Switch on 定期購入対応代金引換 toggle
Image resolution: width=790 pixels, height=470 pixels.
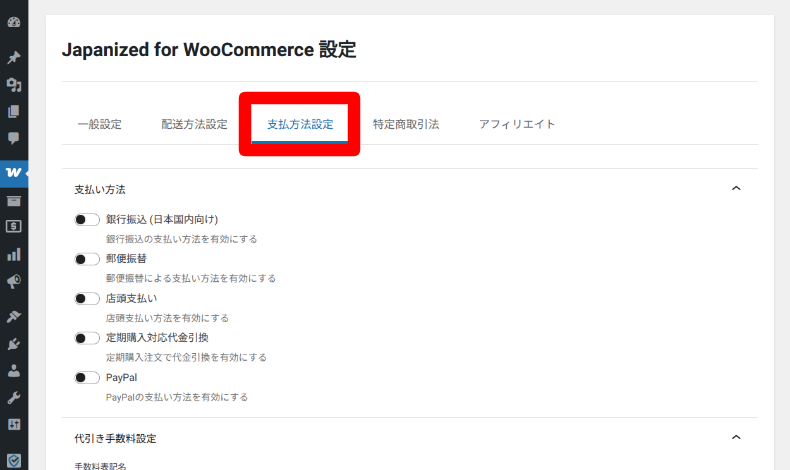[x=87, y=338]
